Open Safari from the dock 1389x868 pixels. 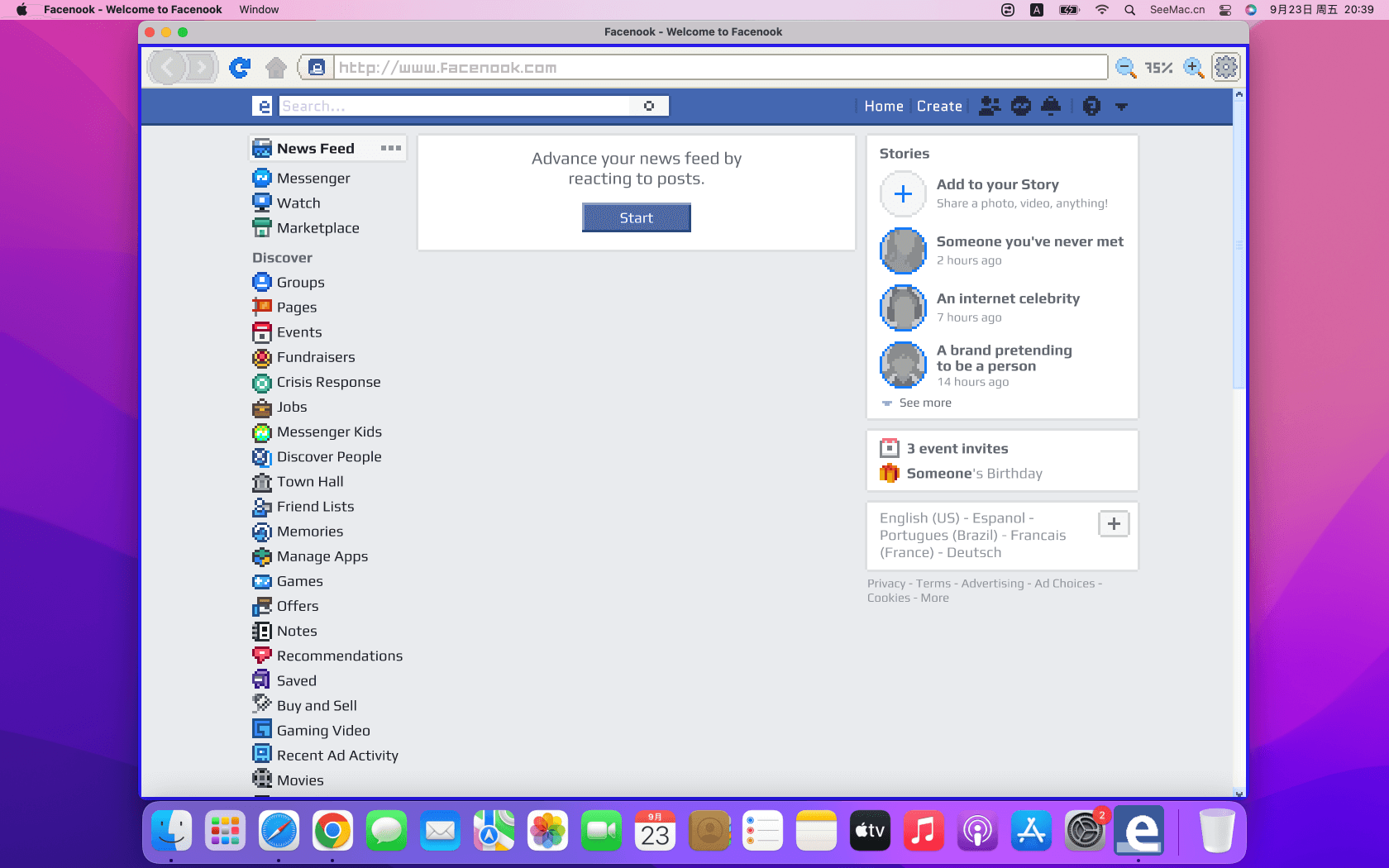279,831
